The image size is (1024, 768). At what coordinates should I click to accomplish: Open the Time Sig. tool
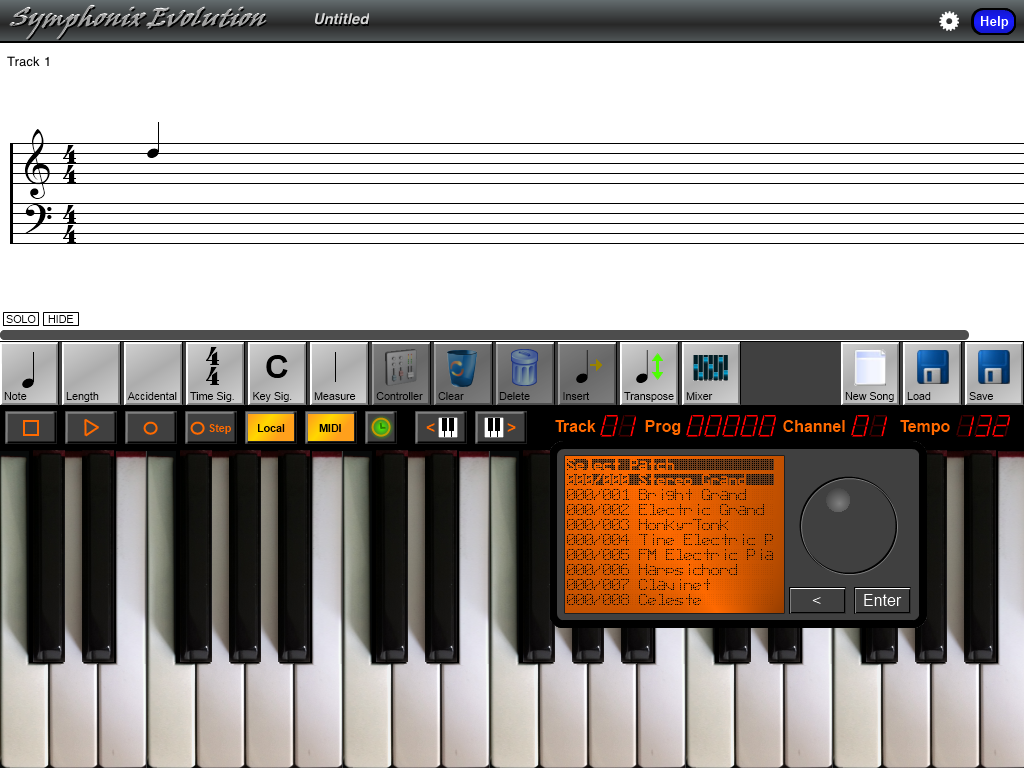(214, 374)
